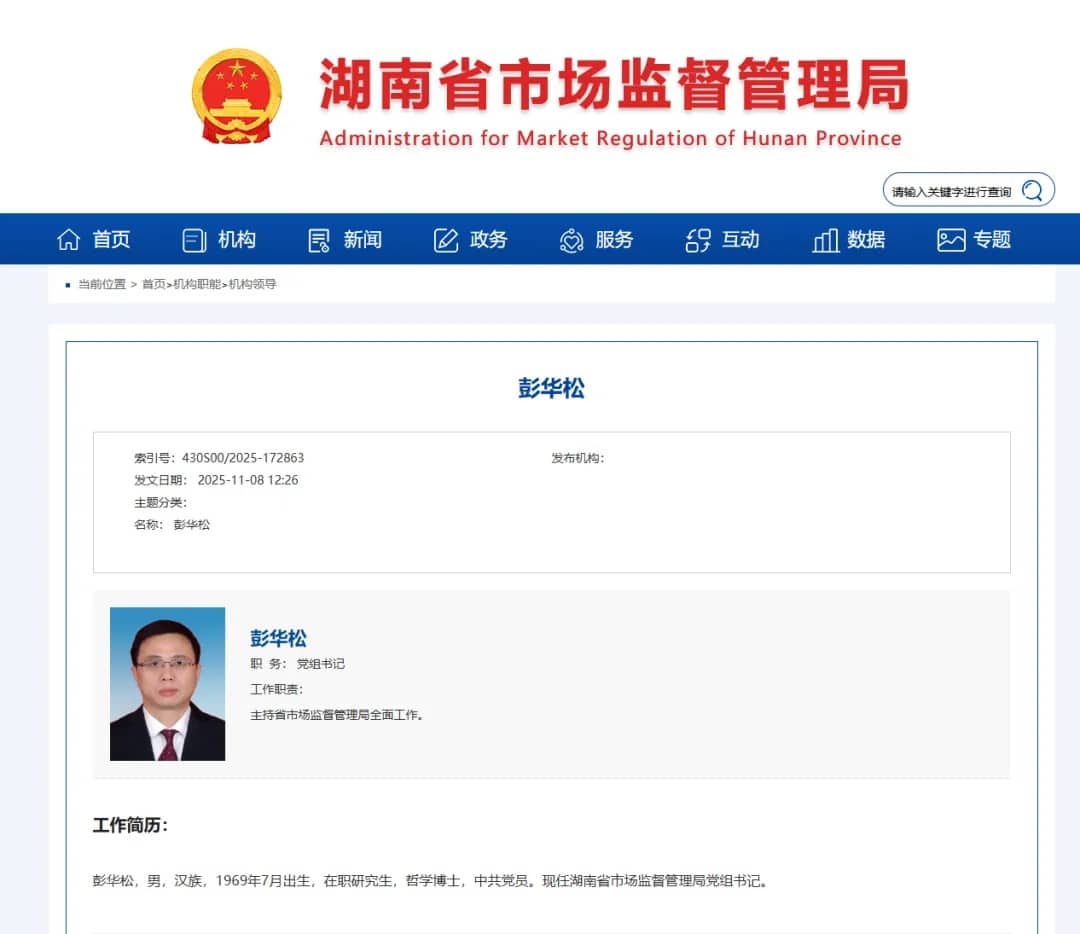Click the 互动 interaction icon
1080x934 pixels.
(696, 239)
